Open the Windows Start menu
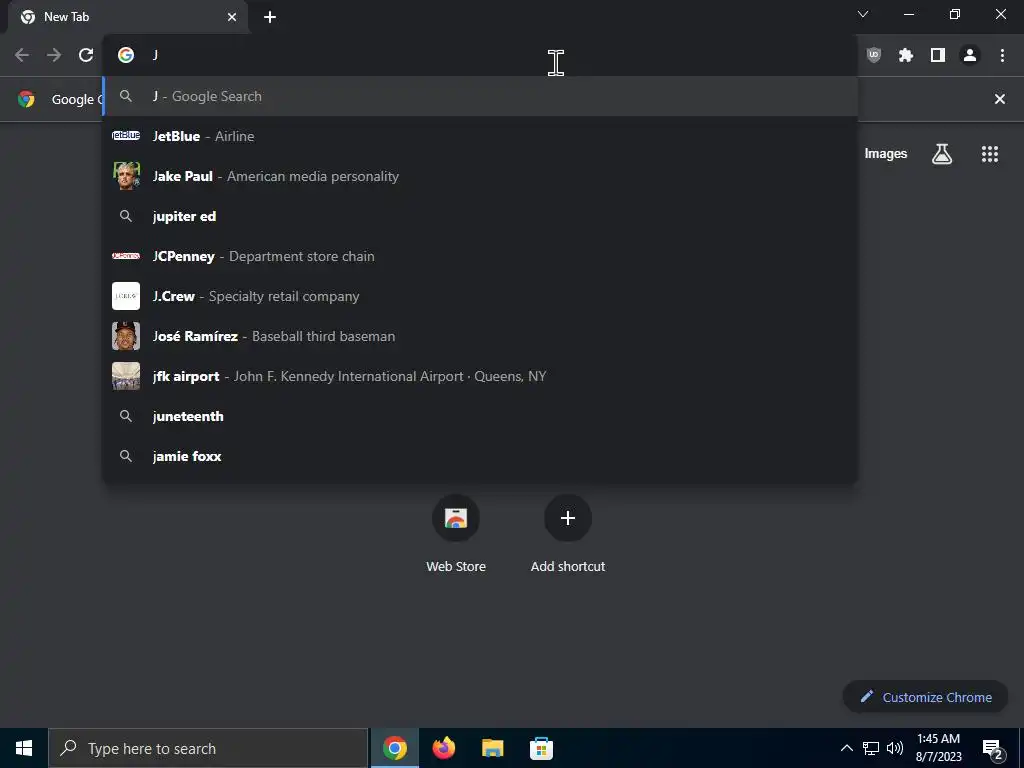Viewport: 1024px width, 768px height. [24, 748]
